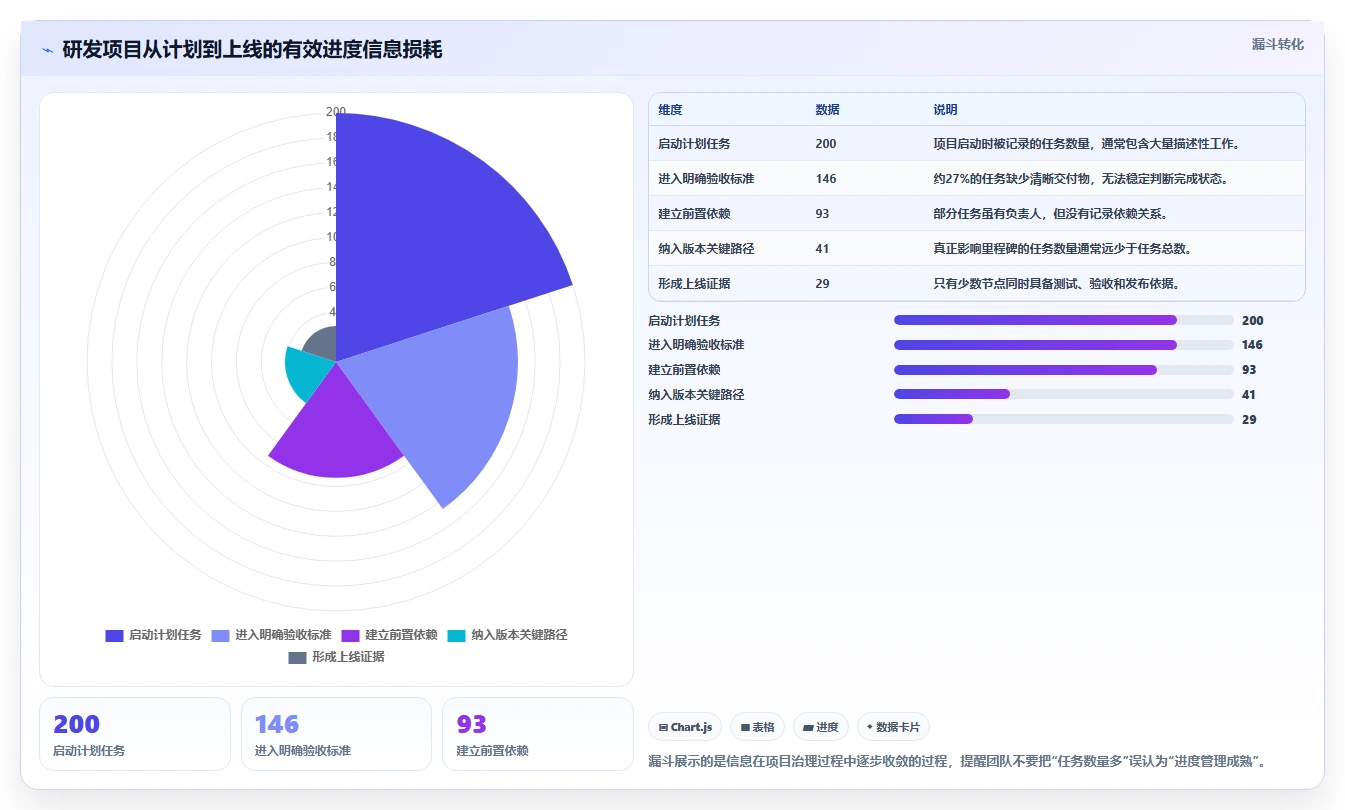Click the lightning icon beside the page title

47,50
